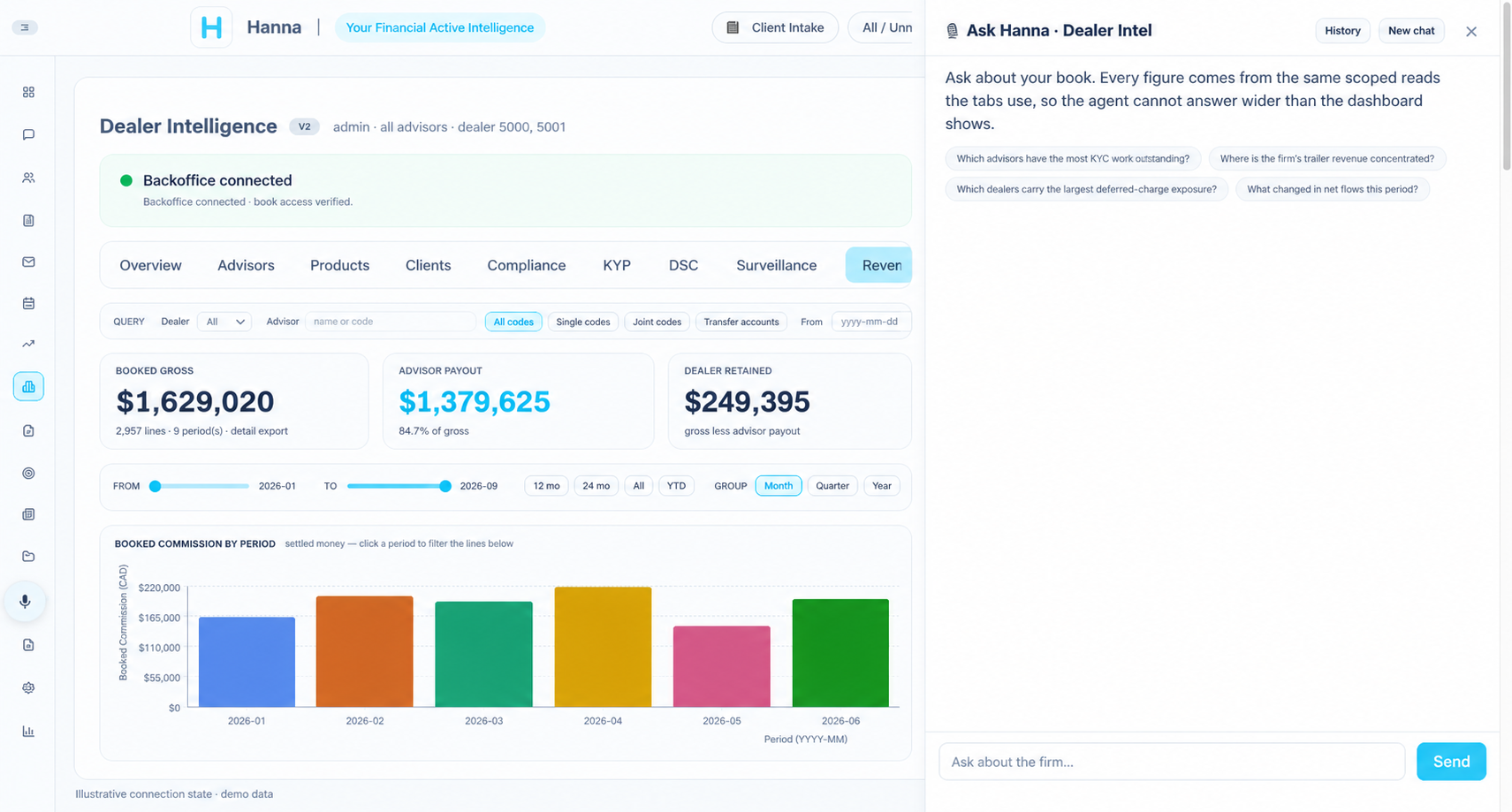Adjust the TO period slider handle
Viewport: 1512px width, 812px height.
click(445, 486)
